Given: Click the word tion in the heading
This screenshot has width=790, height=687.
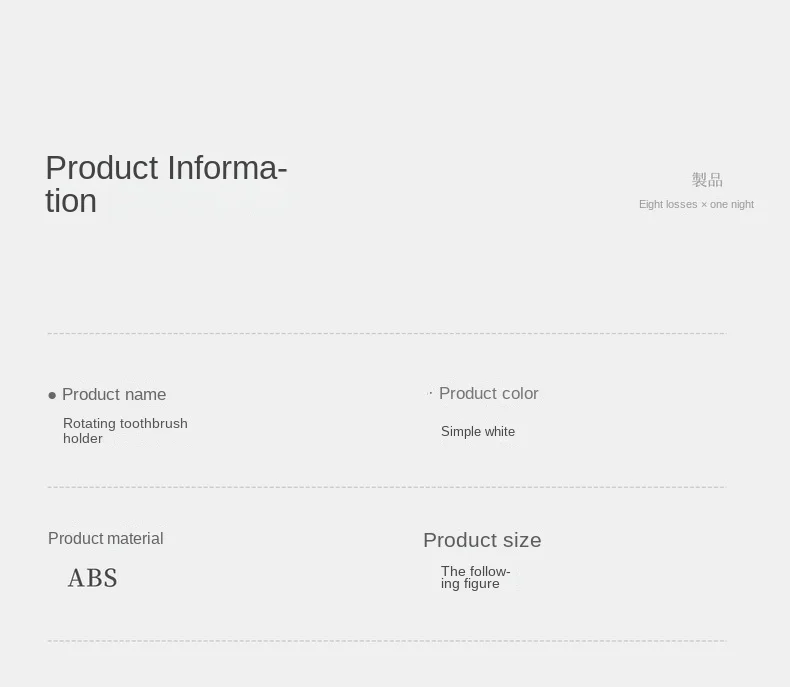Looking at the screenshot, I should click(x=71, y=201).
